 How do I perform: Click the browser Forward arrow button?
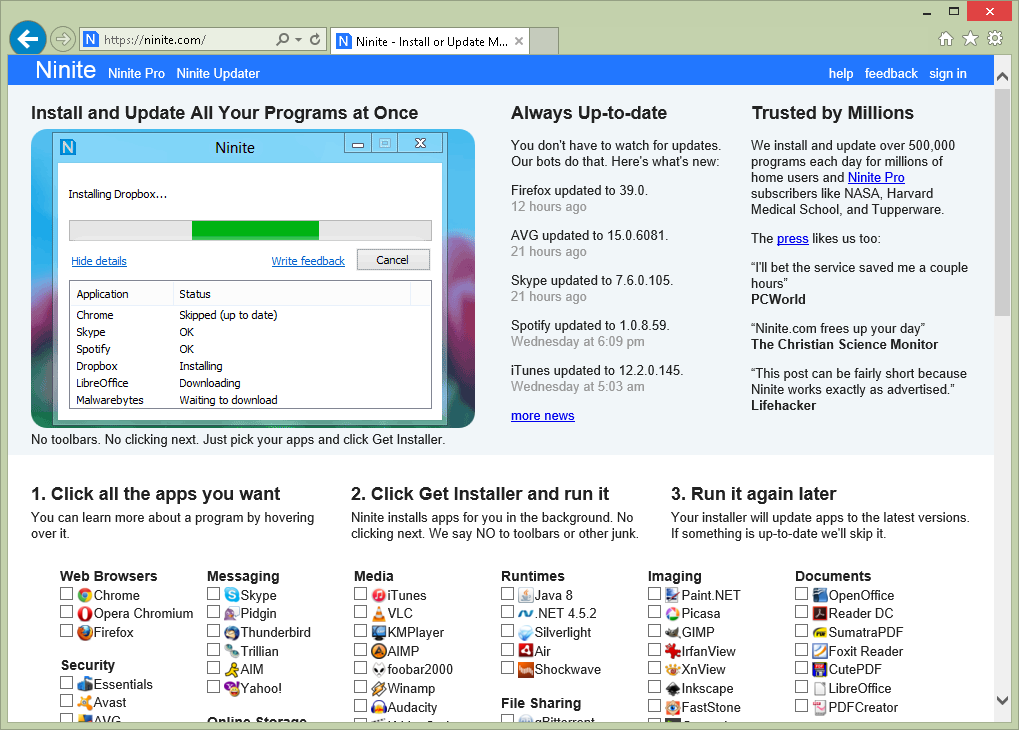[62, 39]
